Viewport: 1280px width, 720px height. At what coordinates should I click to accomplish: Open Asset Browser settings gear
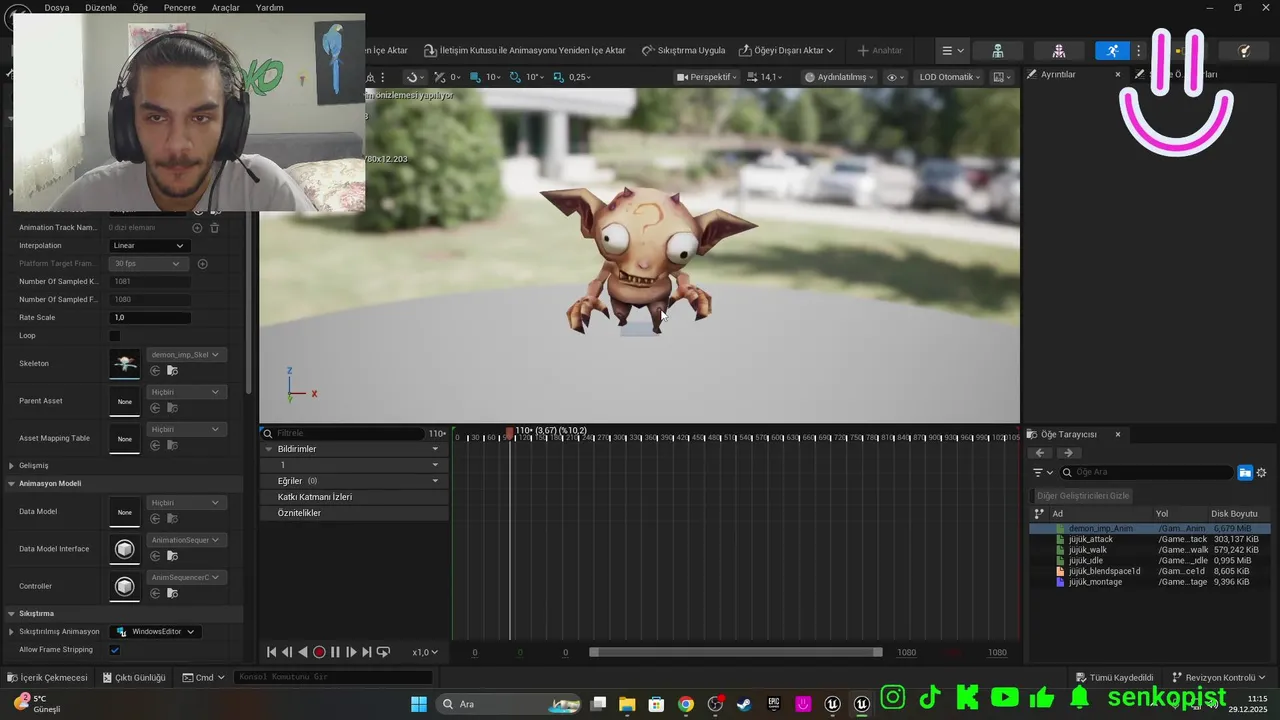(x=1261, y=473)
